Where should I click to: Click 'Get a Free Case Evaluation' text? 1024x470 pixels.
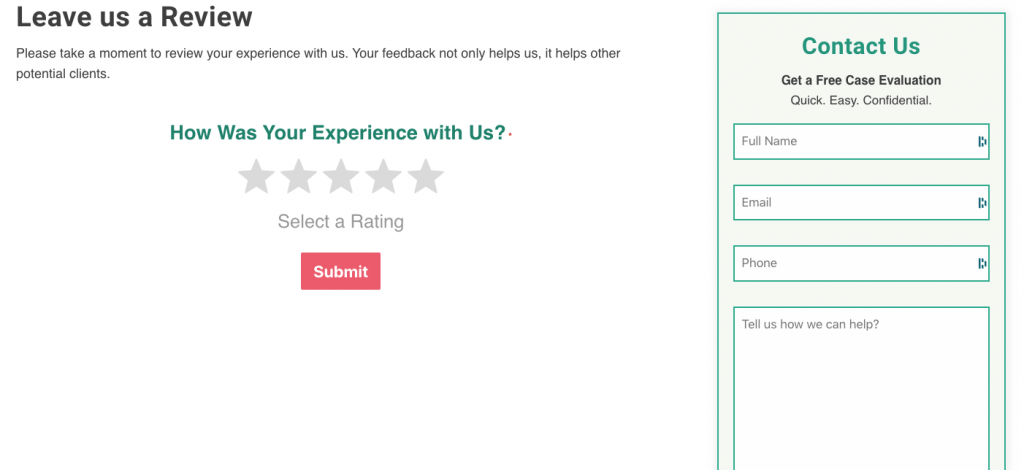click(861, 80)
